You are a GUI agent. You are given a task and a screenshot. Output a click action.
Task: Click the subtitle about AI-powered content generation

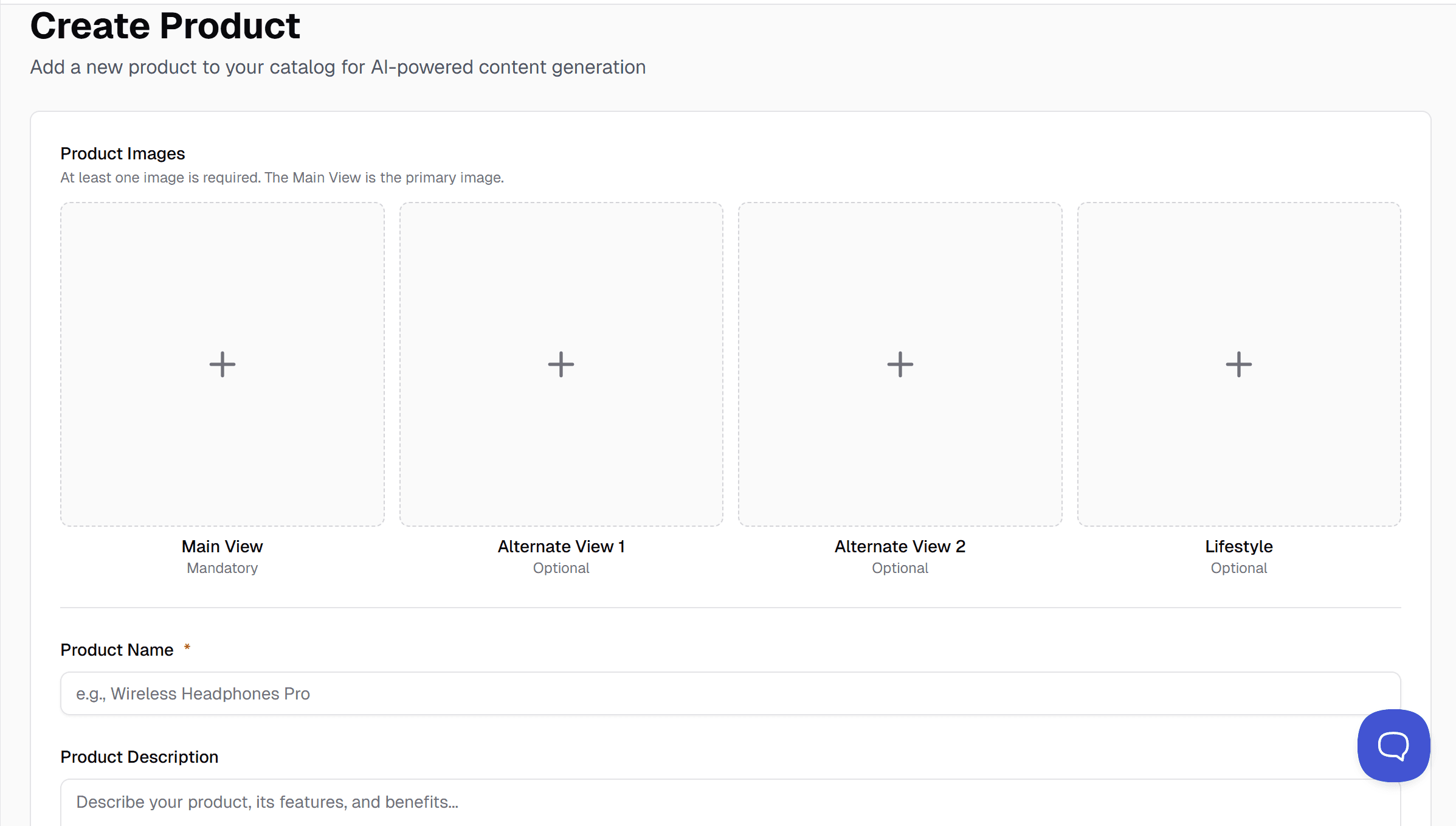point(338,67)
